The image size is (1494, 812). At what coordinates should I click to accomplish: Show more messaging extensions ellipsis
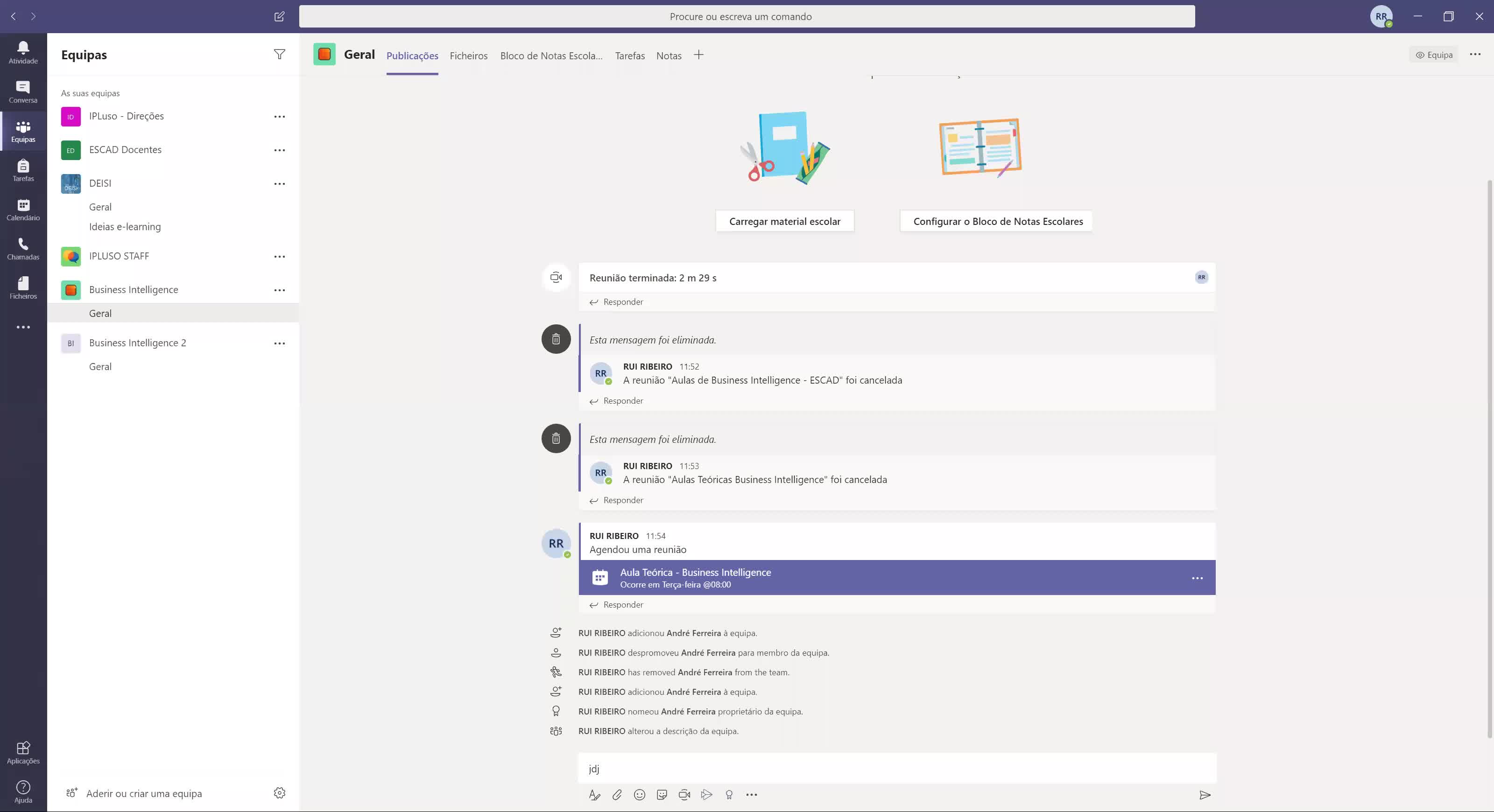pos(752,795)
